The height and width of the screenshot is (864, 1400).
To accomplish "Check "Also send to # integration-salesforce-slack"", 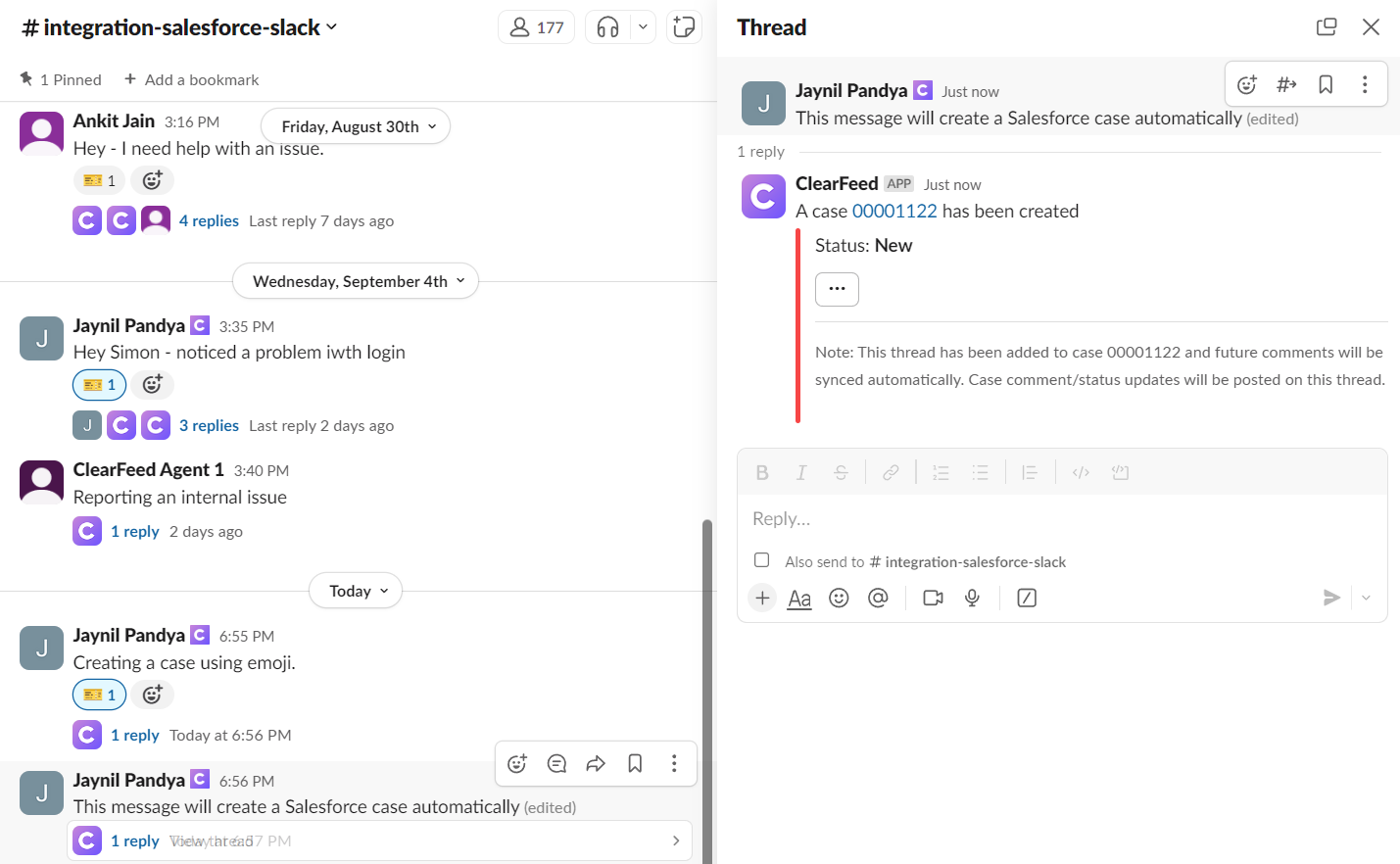I will pyautogui.click(x=761, y=560).
